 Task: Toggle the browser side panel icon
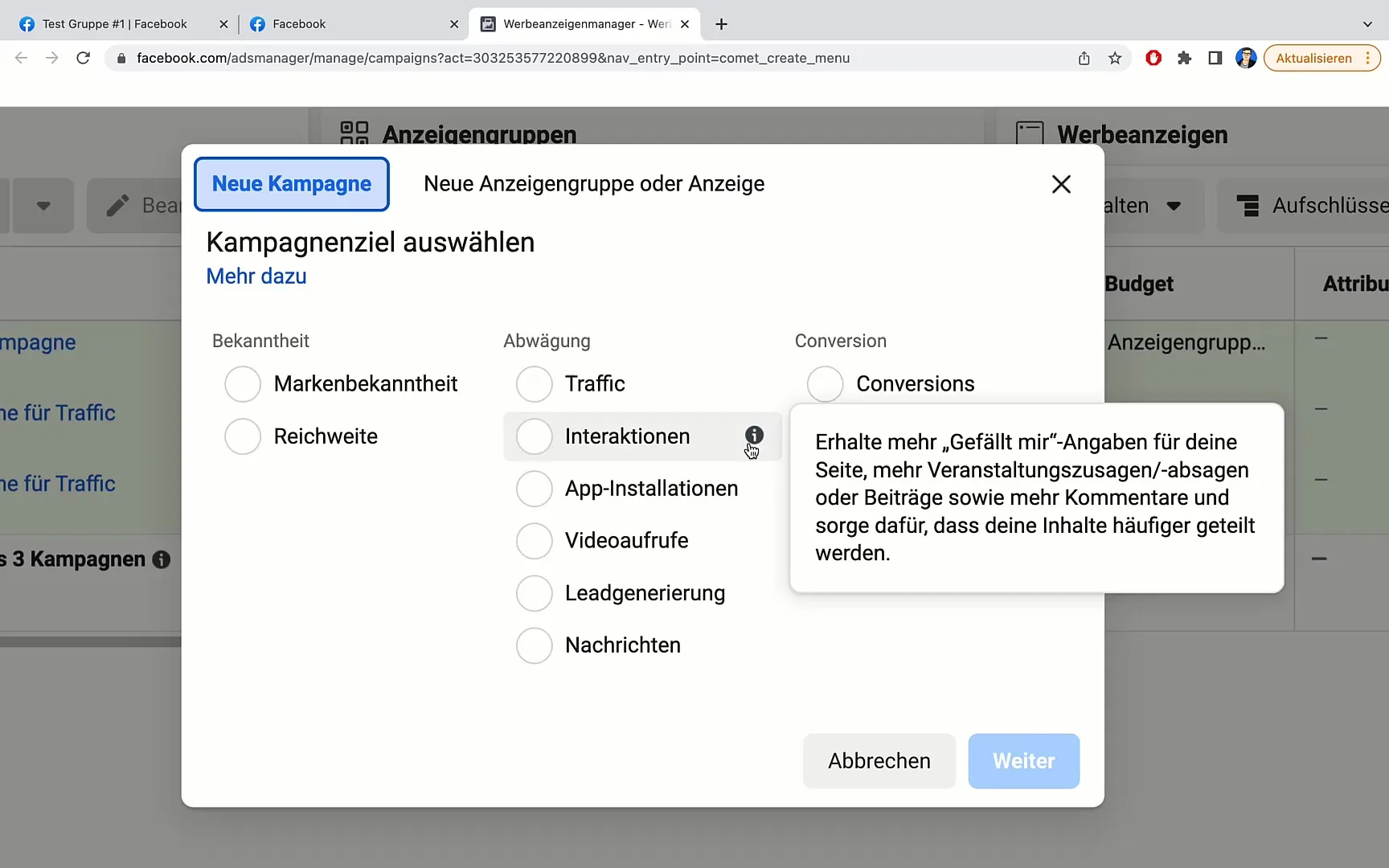(1215, 58)
